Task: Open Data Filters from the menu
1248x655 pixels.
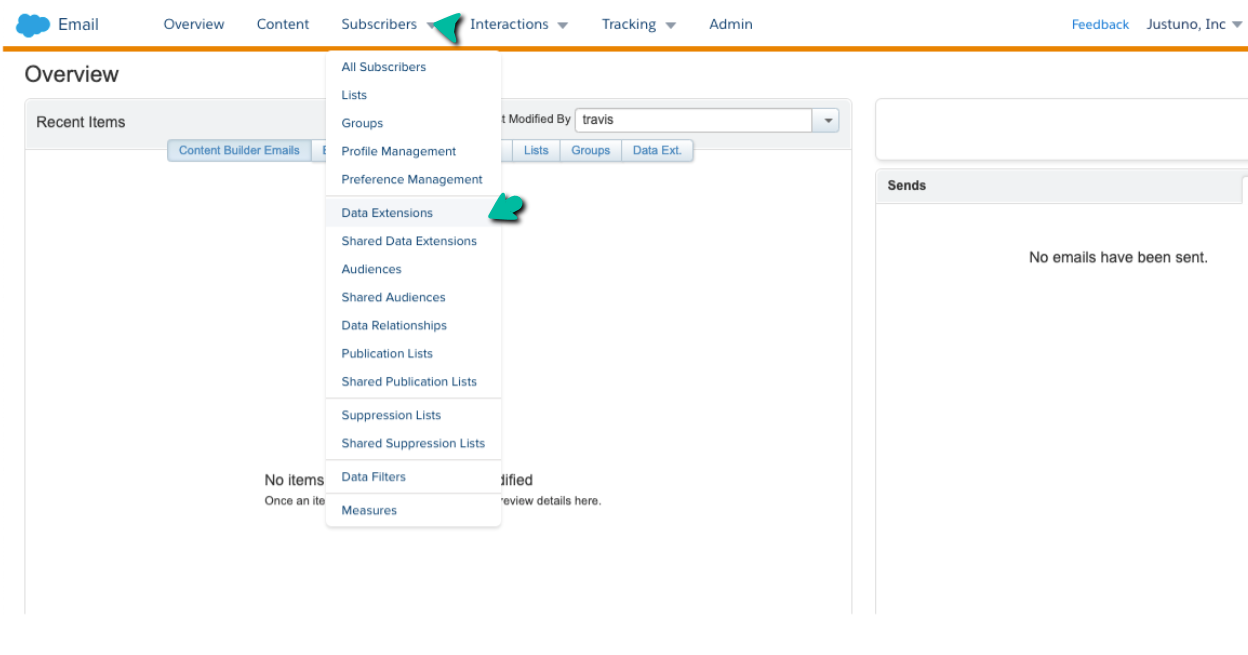Action: 374,477
